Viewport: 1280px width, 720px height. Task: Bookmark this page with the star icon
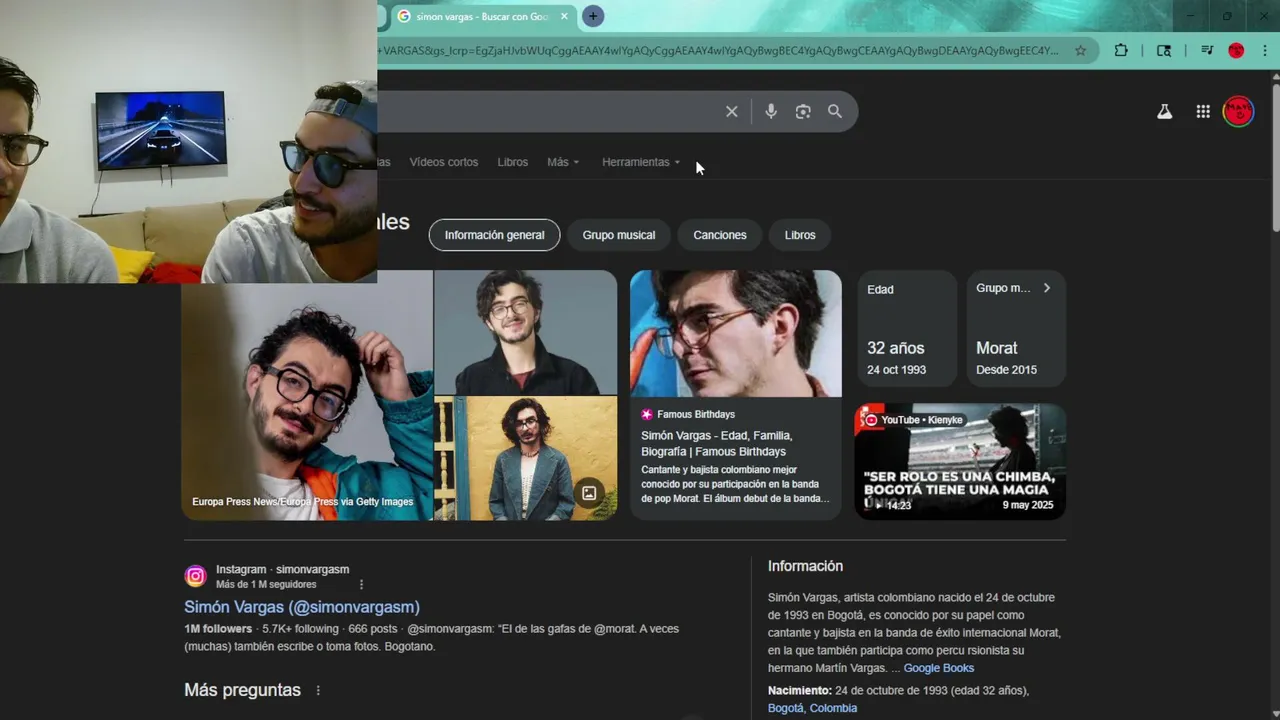point(1080,50)
